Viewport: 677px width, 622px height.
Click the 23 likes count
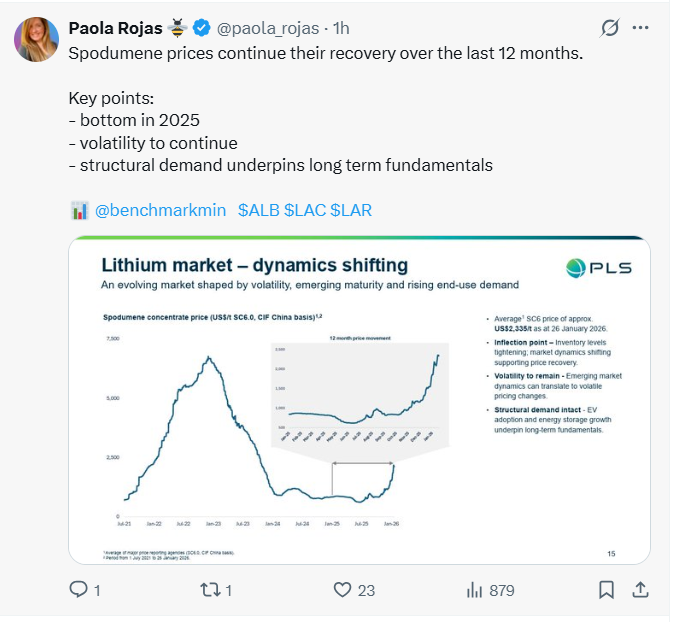point(366,591)
